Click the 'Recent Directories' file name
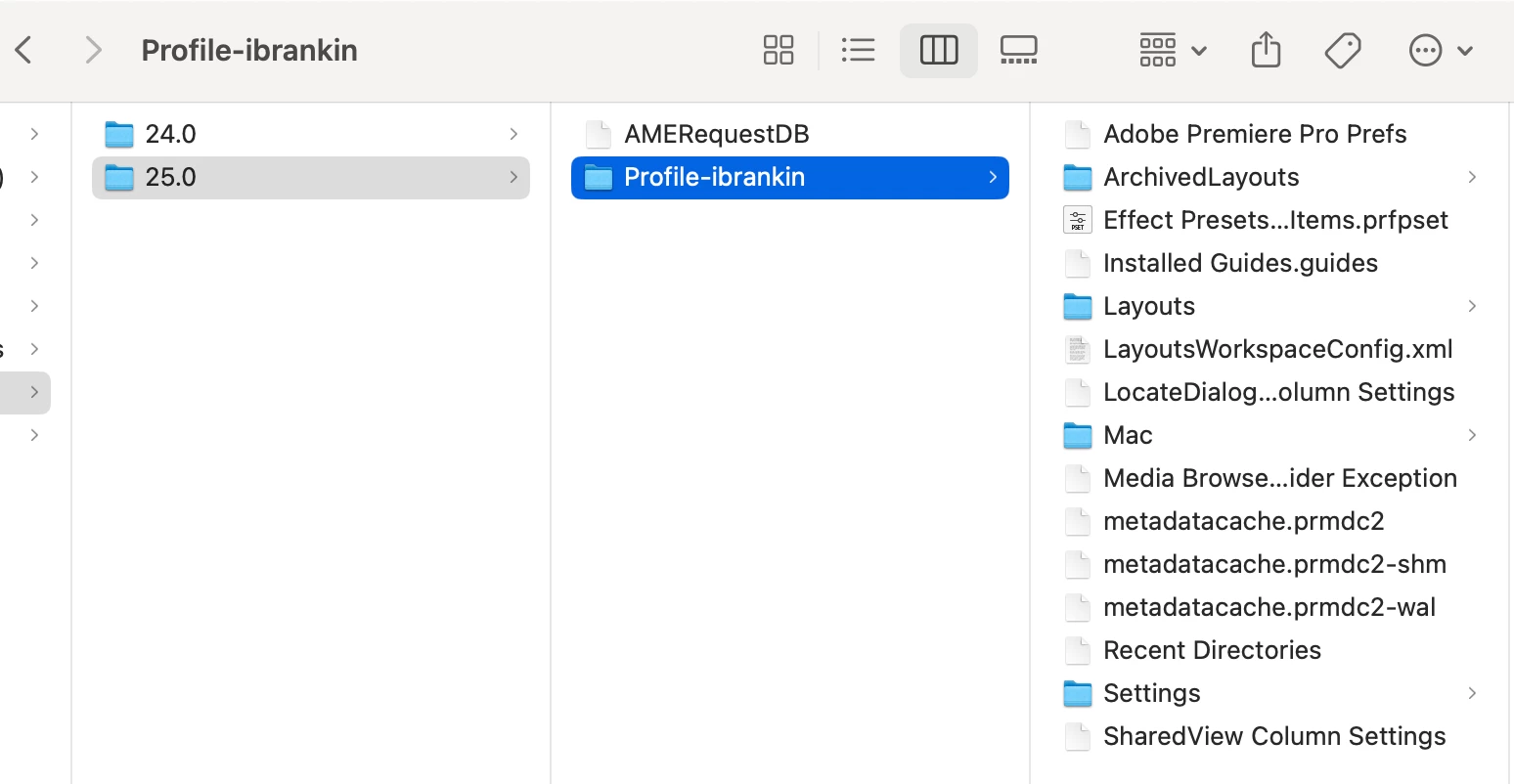1514x784 pixels. (1213, 650)
